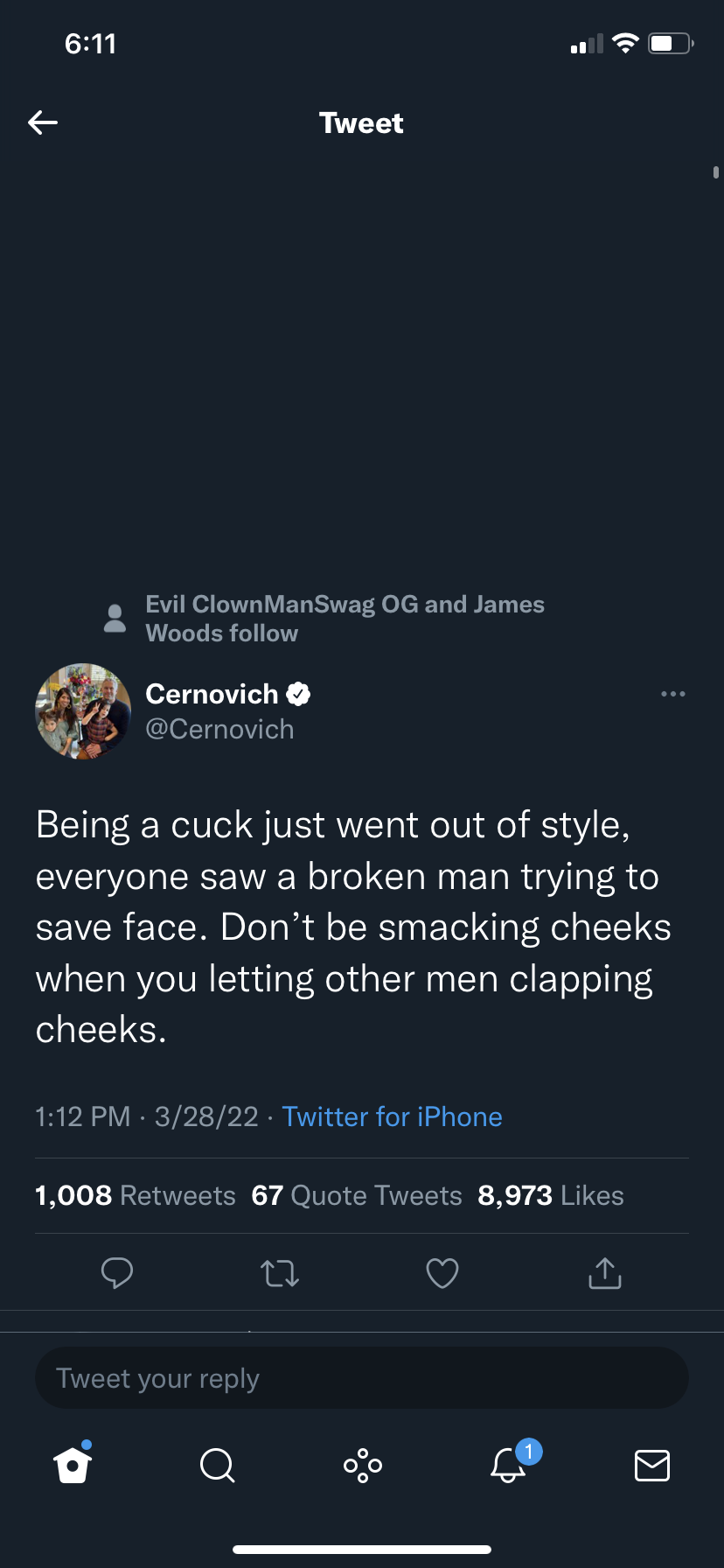Tap the Tweet your reply field

click(x=362, y=1378)
